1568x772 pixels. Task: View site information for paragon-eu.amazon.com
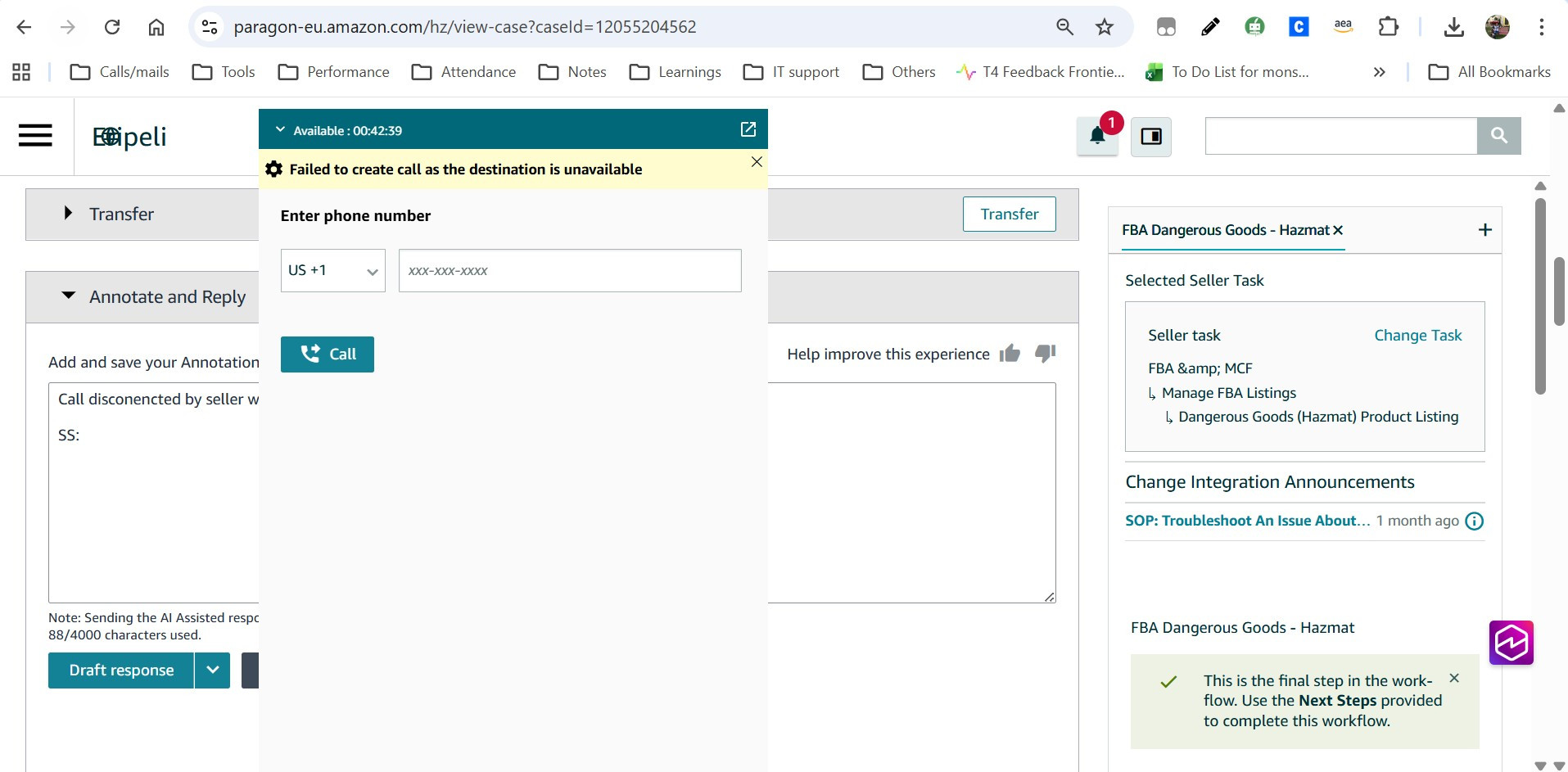(x=210, y=27)
